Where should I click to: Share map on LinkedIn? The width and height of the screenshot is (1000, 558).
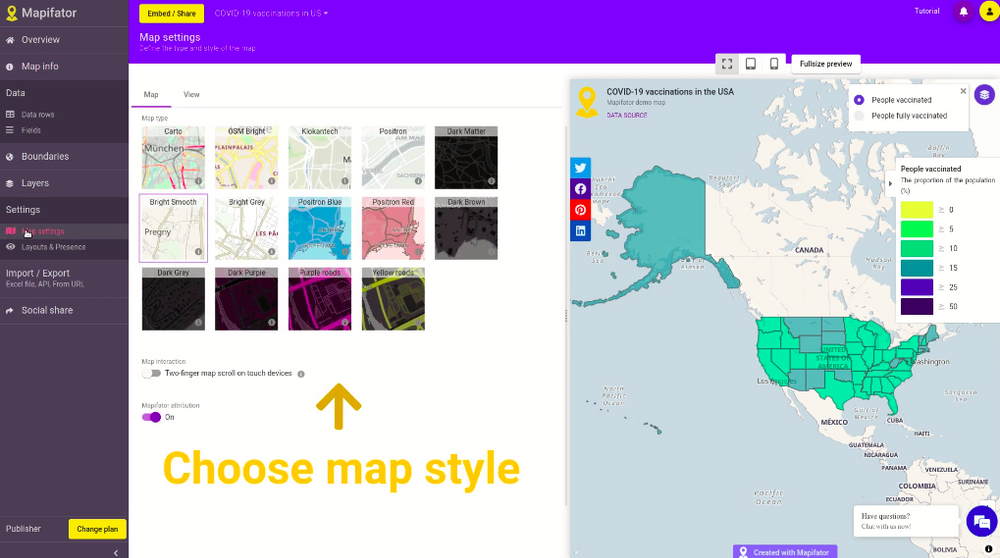[x=580, y=231]
